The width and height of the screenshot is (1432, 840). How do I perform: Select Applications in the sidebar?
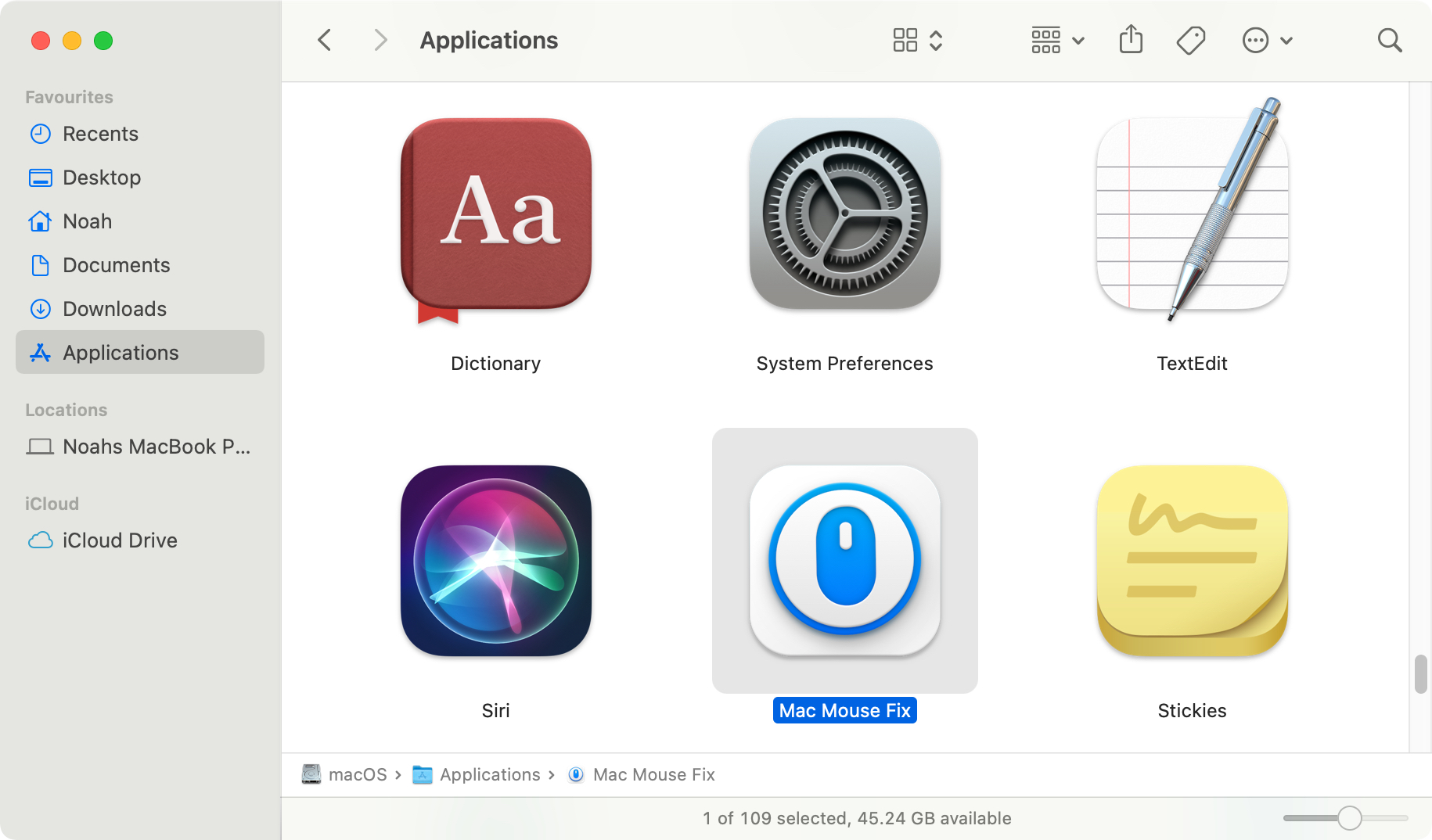(x=140, y=353)
